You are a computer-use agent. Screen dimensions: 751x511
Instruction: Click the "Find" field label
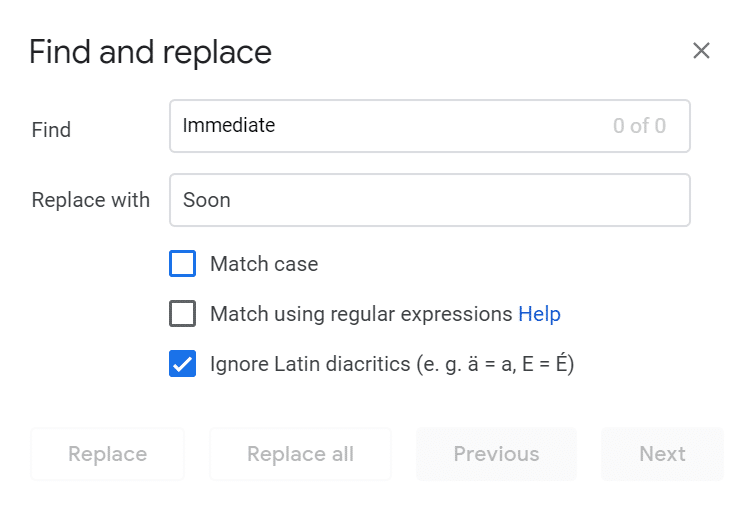pos(51,130)
